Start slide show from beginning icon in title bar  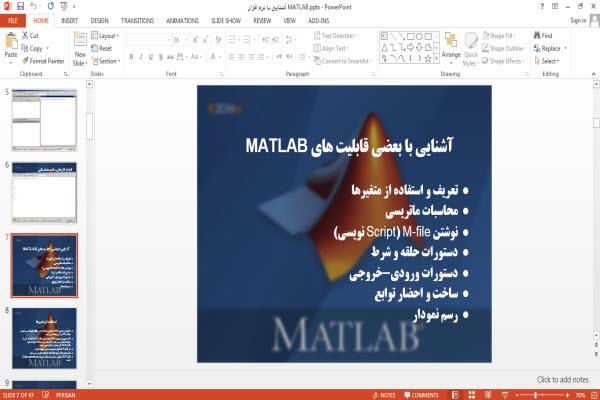click(x=64, y=6)
